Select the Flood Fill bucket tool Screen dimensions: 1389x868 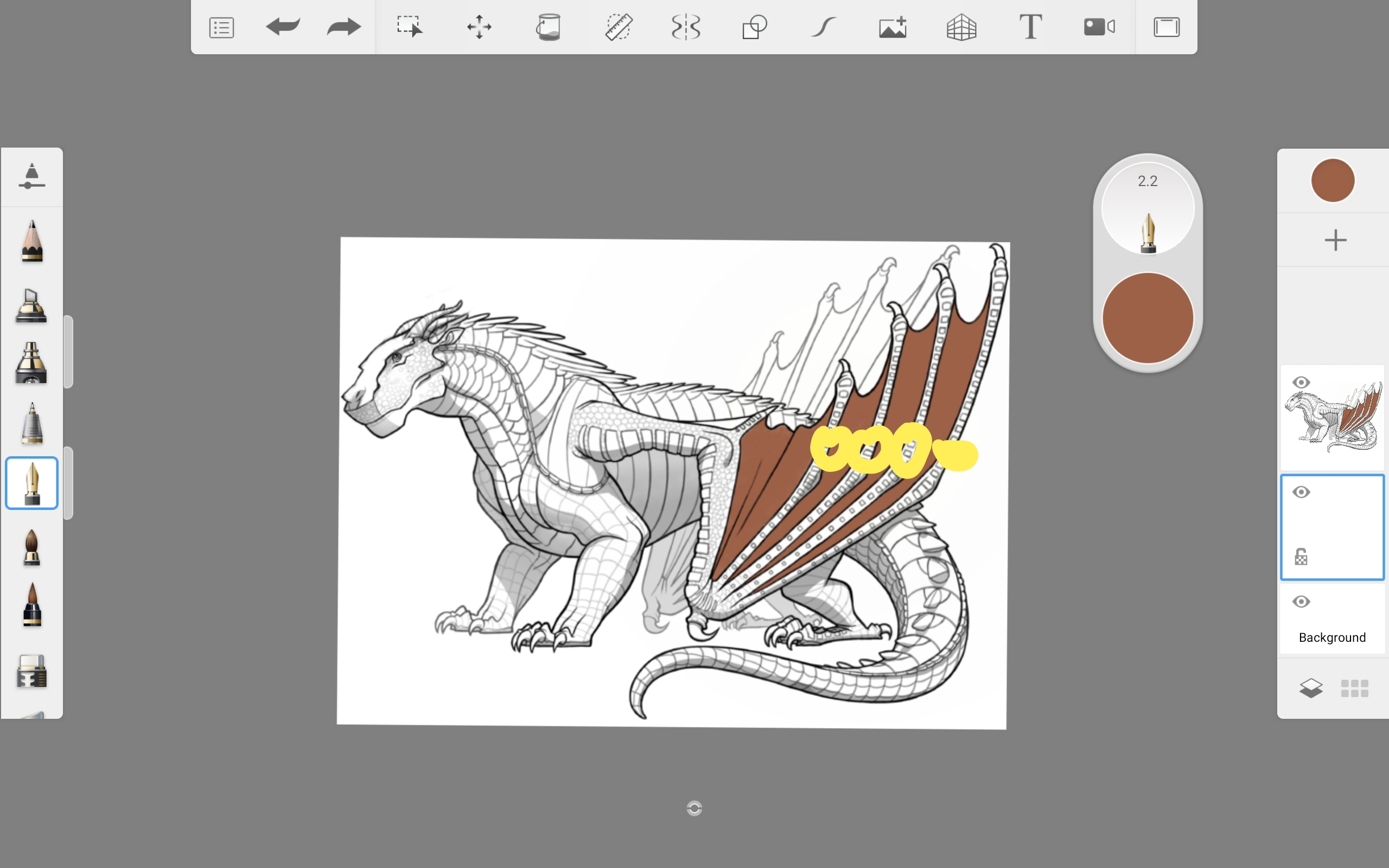(x=548, y=27)
